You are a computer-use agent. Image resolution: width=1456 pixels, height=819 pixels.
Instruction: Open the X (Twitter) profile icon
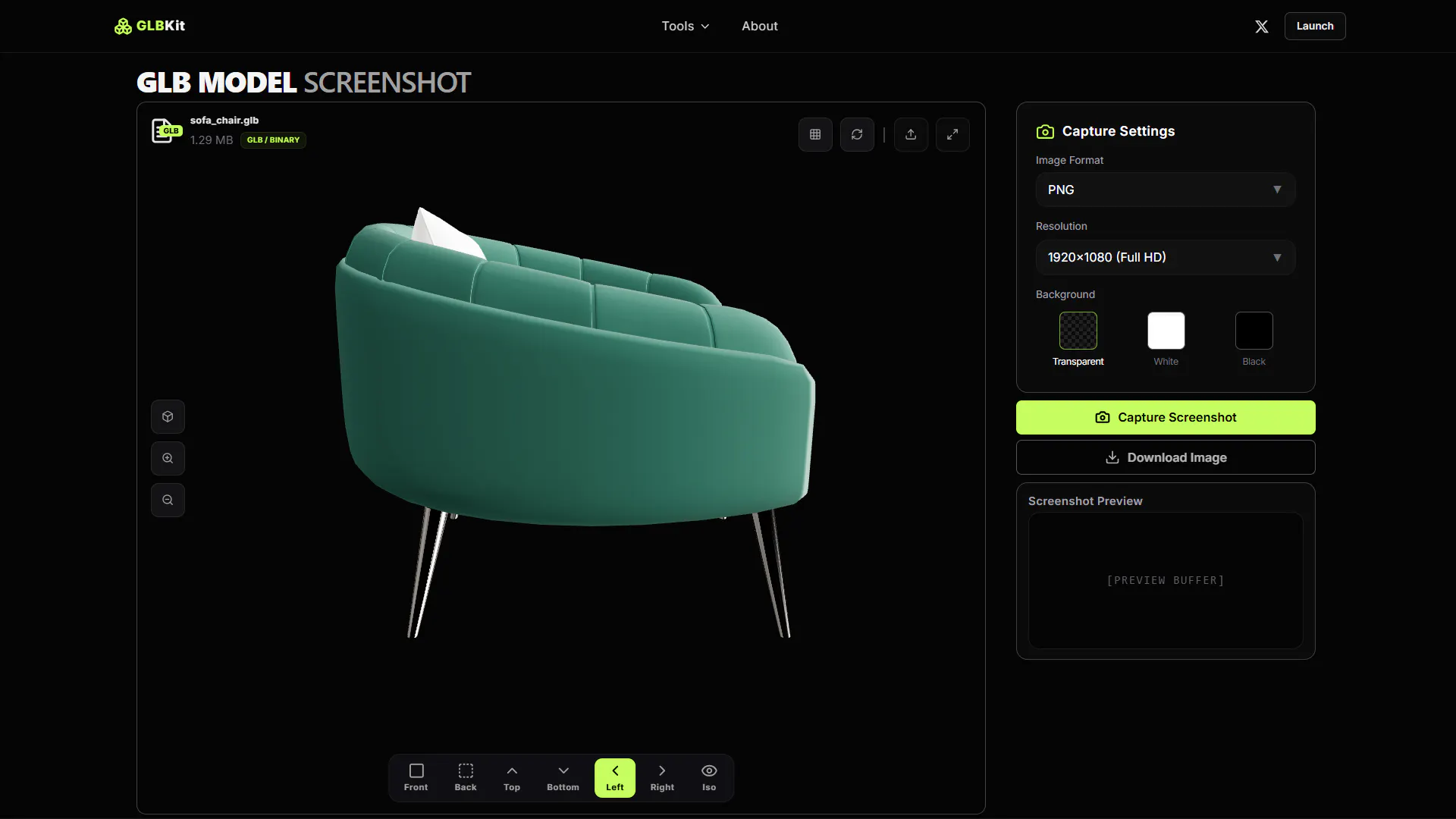(x=1262, y=27)
